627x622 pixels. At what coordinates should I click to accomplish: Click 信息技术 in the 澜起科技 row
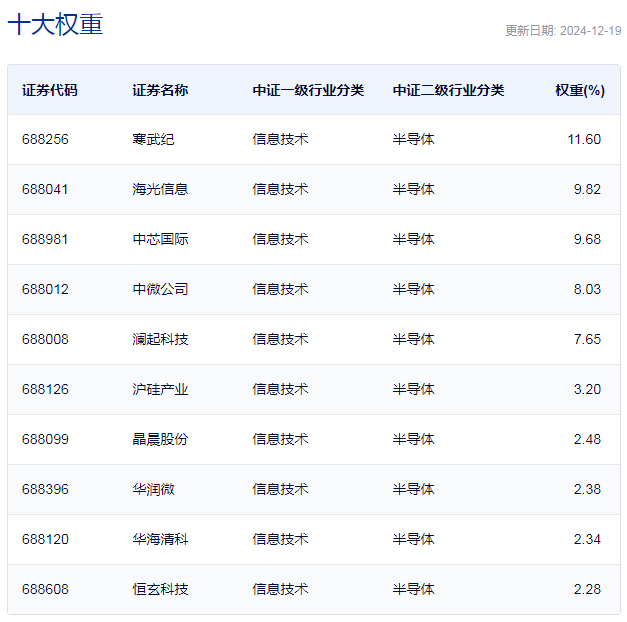tap(280, 339)
